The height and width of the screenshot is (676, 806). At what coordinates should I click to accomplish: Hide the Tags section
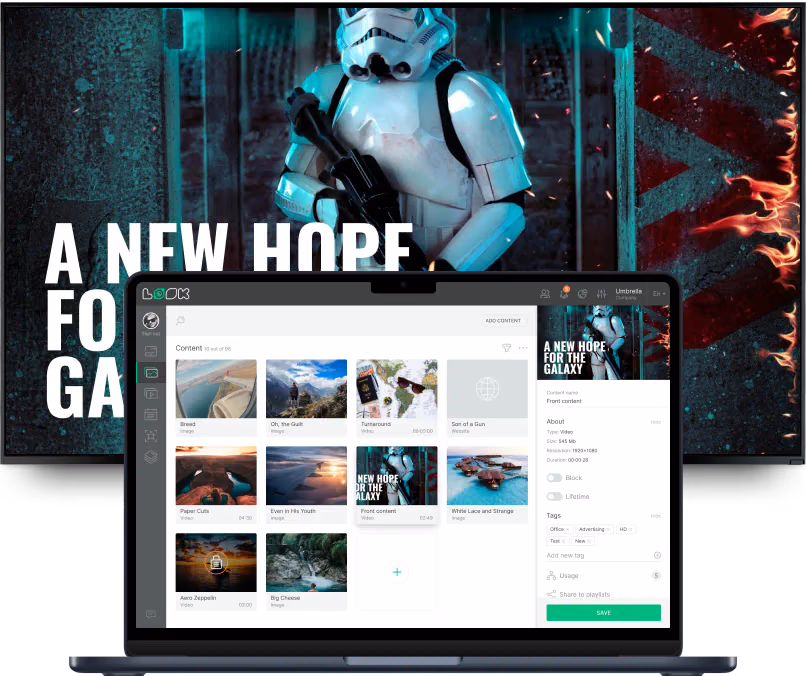(x=655, y=516)
